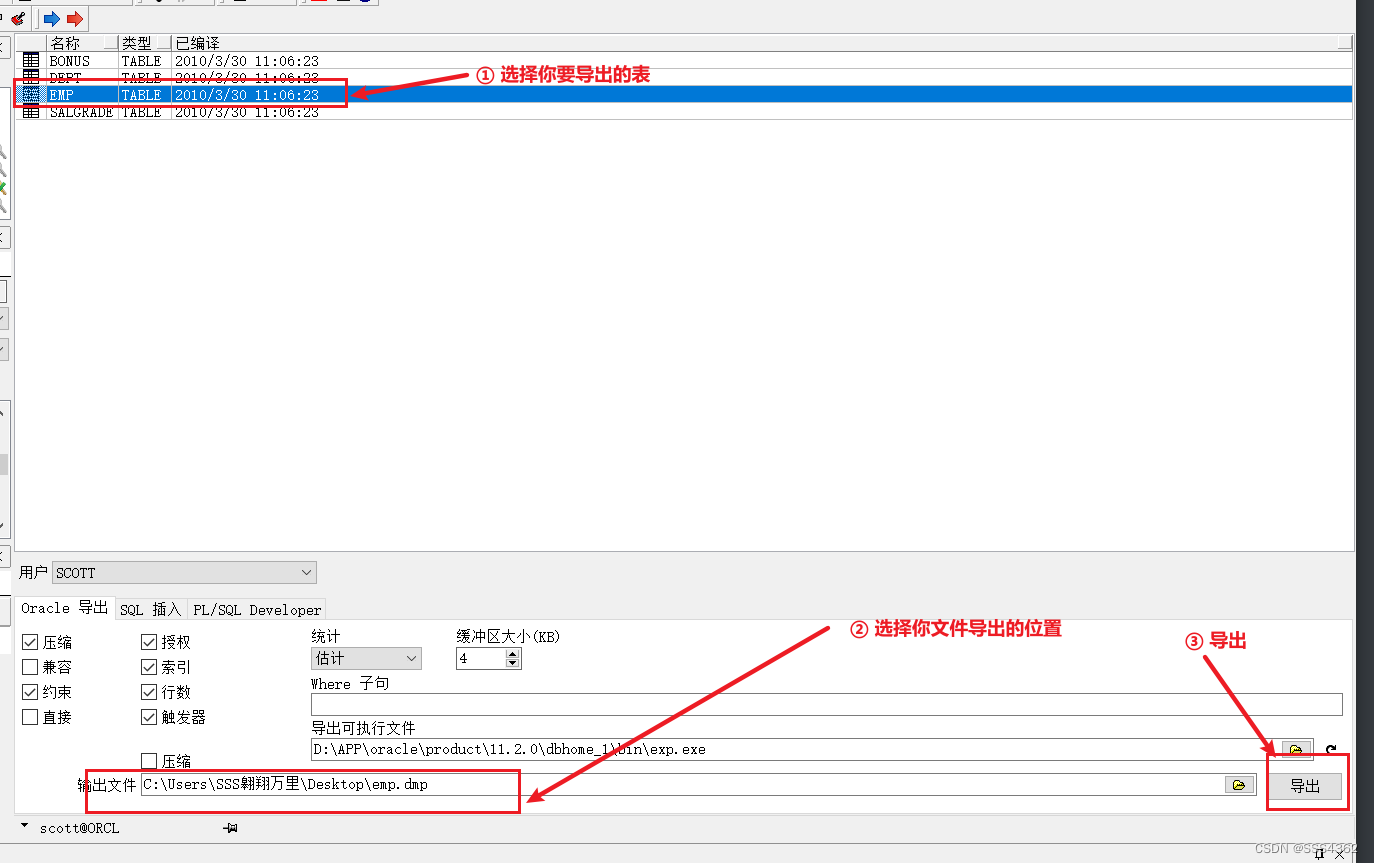Image resolution: width=1374 pixels, height=863 pixels.
Task: Click the 输出文件 path field
Action: click(681, 785)
